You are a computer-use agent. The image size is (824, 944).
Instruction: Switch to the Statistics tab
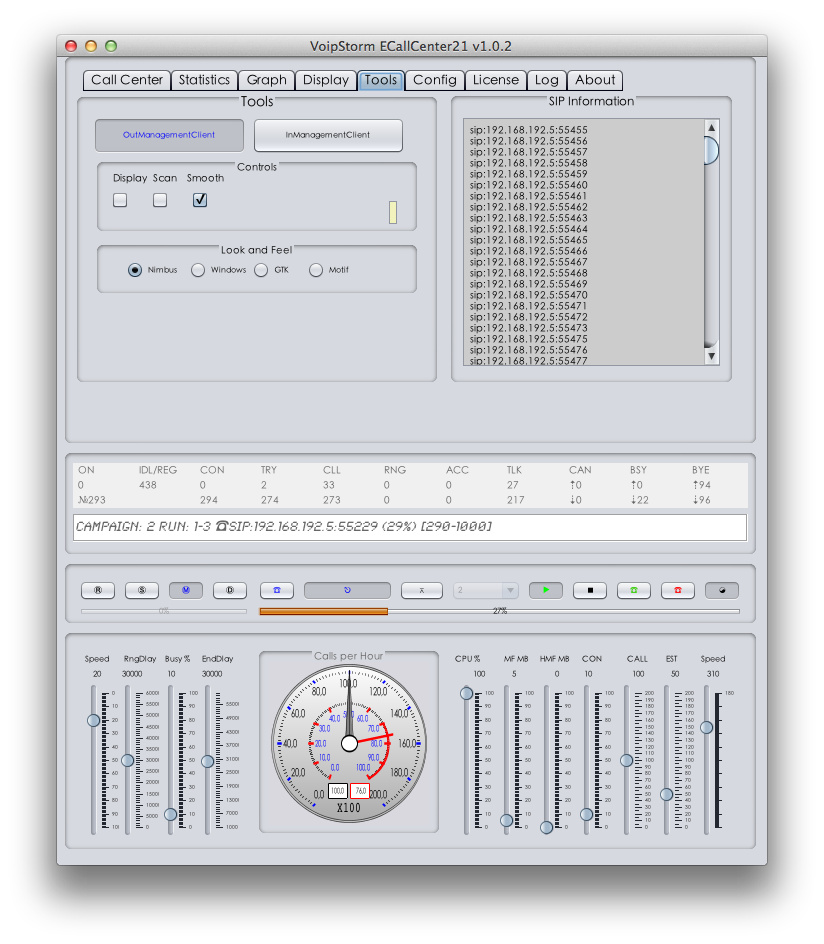click(204, 80)
